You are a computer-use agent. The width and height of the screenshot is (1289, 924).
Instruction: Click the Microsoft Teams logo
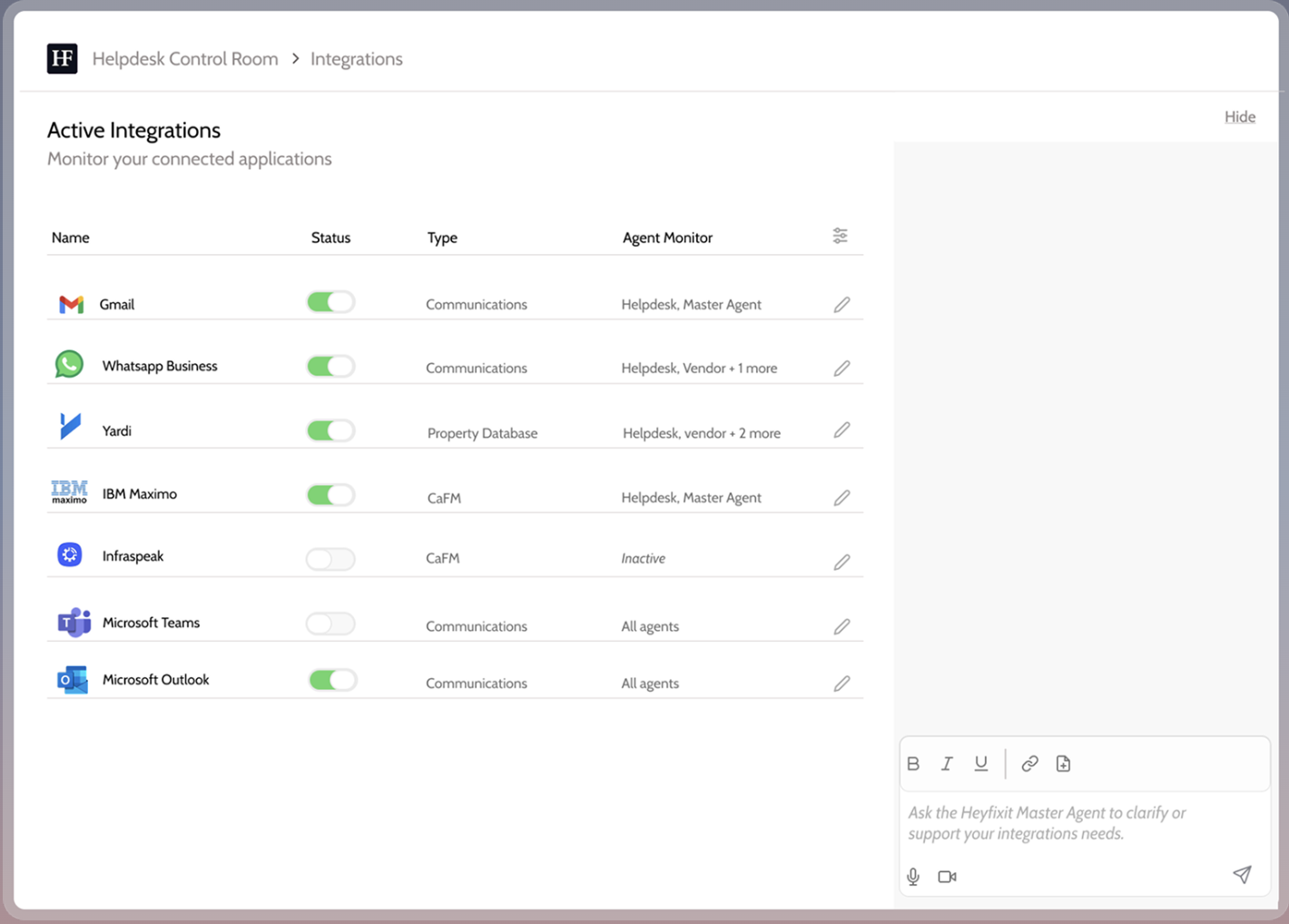pyautogui.click(x=74, y=623)
